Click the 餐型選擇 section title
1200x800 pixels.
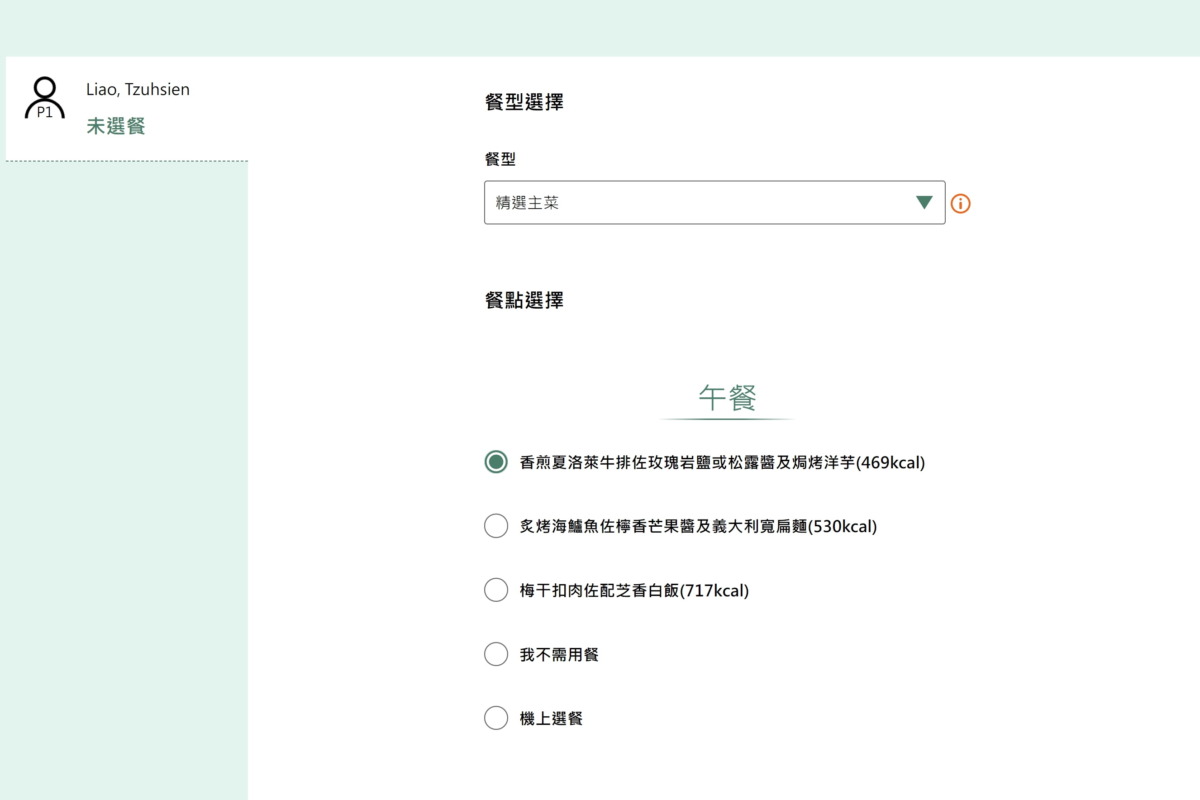point(524,101)
